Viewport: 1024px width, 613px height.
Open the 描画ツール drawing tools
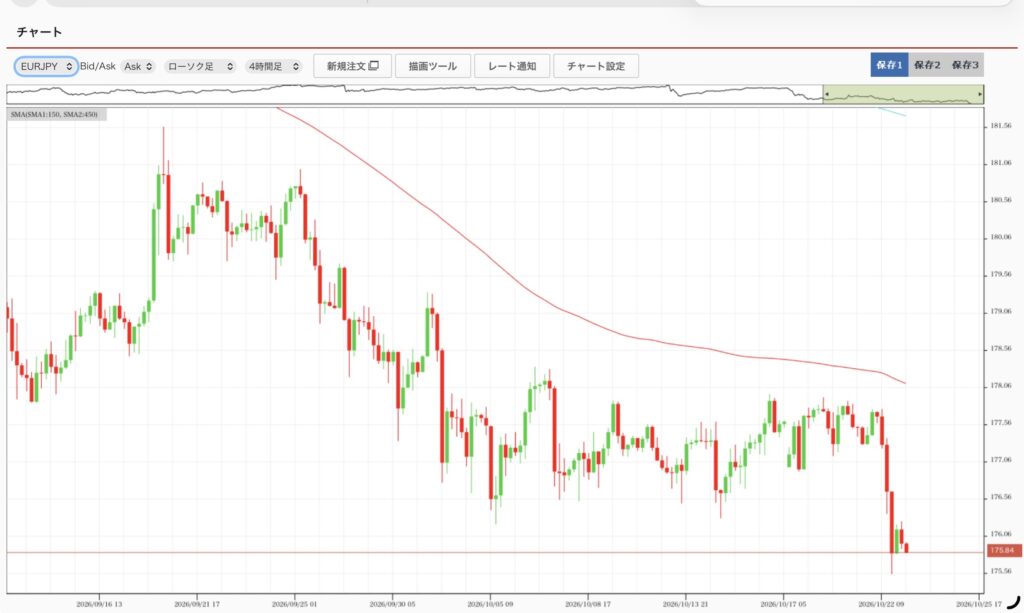pyautogui.click(x=433, y=66)
